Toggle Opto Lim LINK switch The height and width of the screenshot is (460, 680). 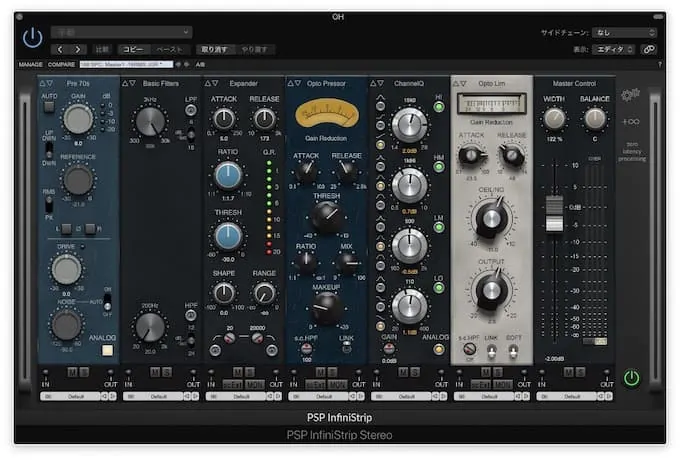[491, 350]
